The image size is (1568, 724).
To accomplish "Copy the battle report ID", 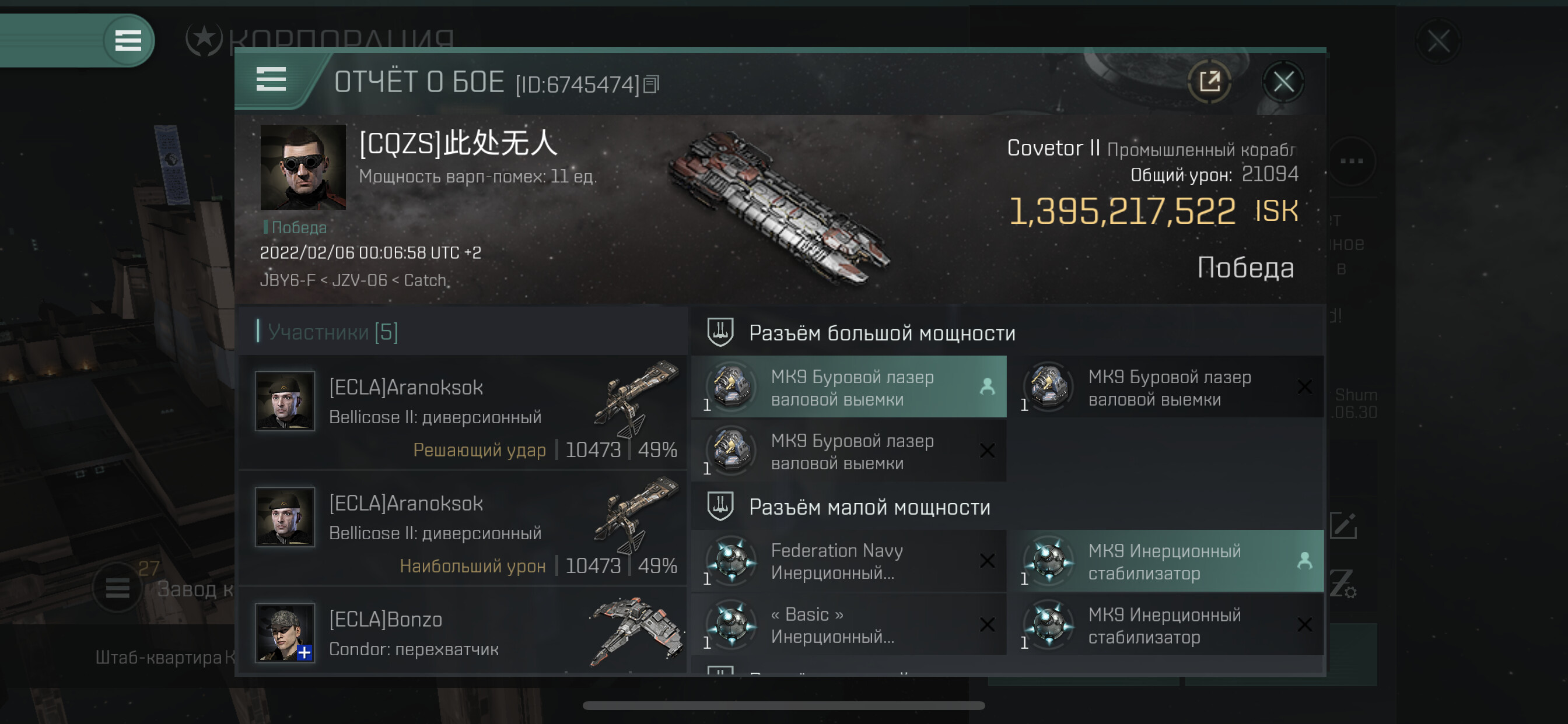I will [x=652, y=85].
